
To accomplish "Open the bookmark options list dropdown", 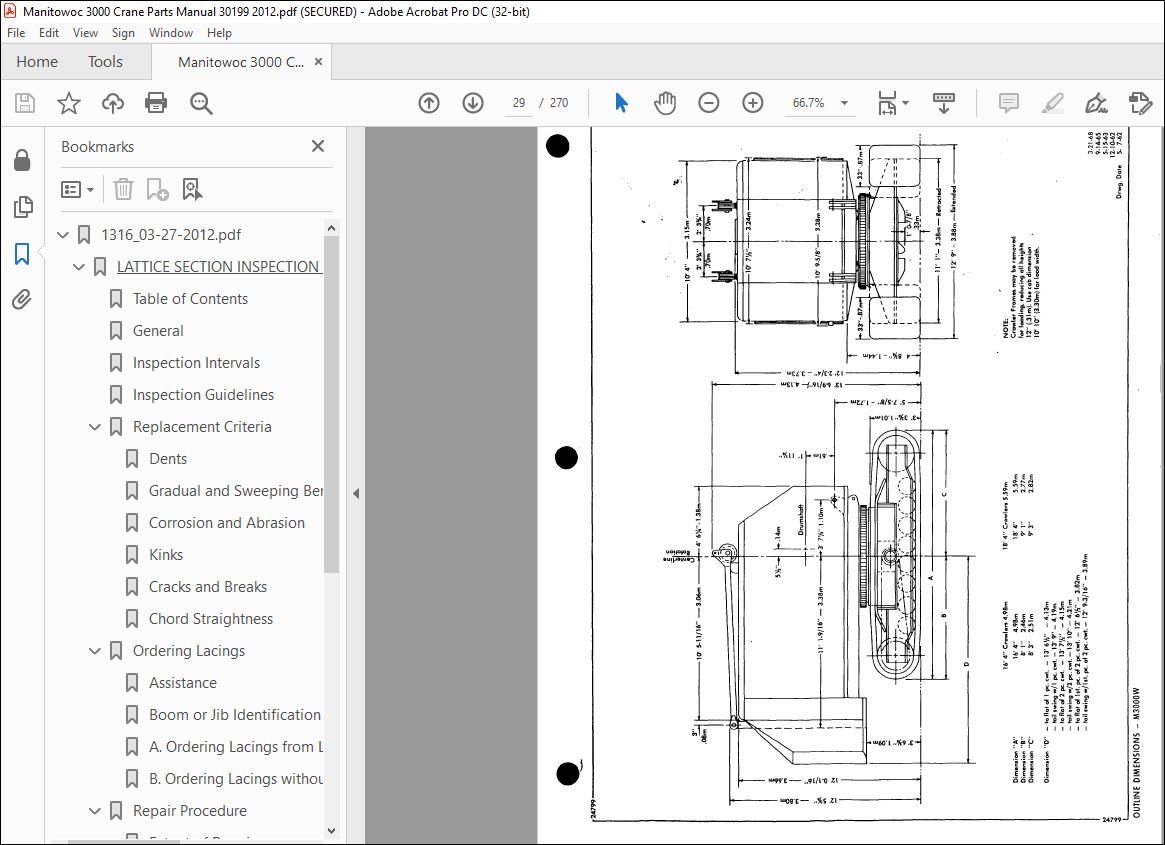I will [77, 190].
